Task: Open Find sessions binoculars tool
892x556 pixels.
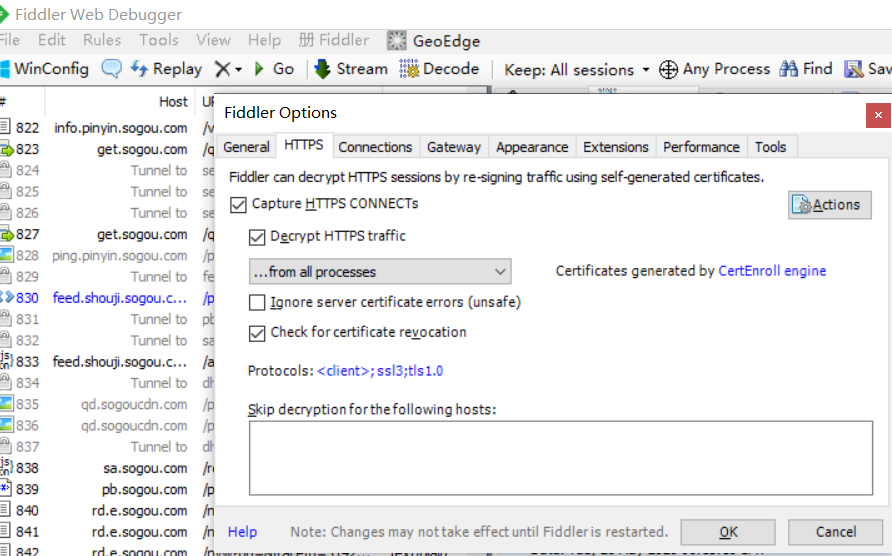Action: (x=806, y=69)
